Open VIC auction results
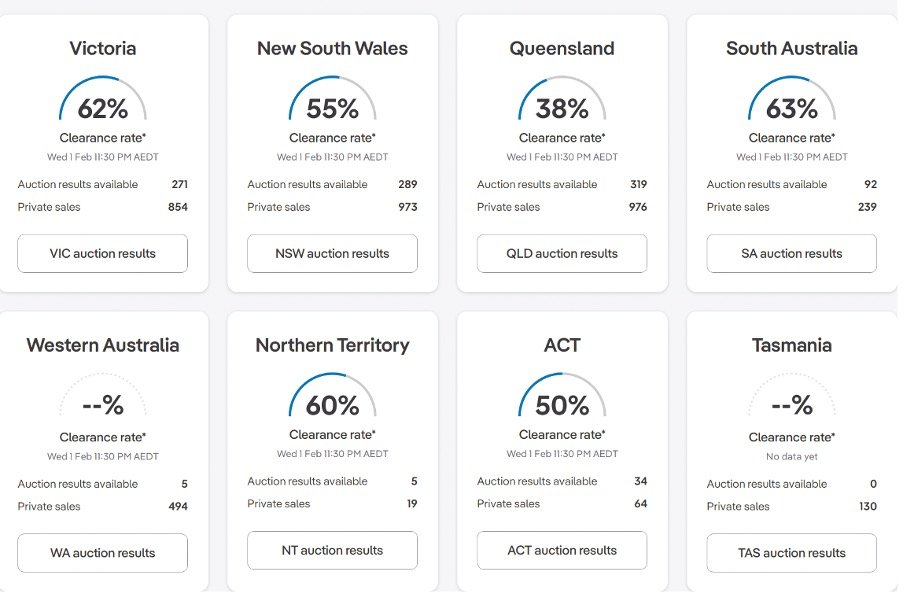This screenshot has height=602, width=904. 103,253
